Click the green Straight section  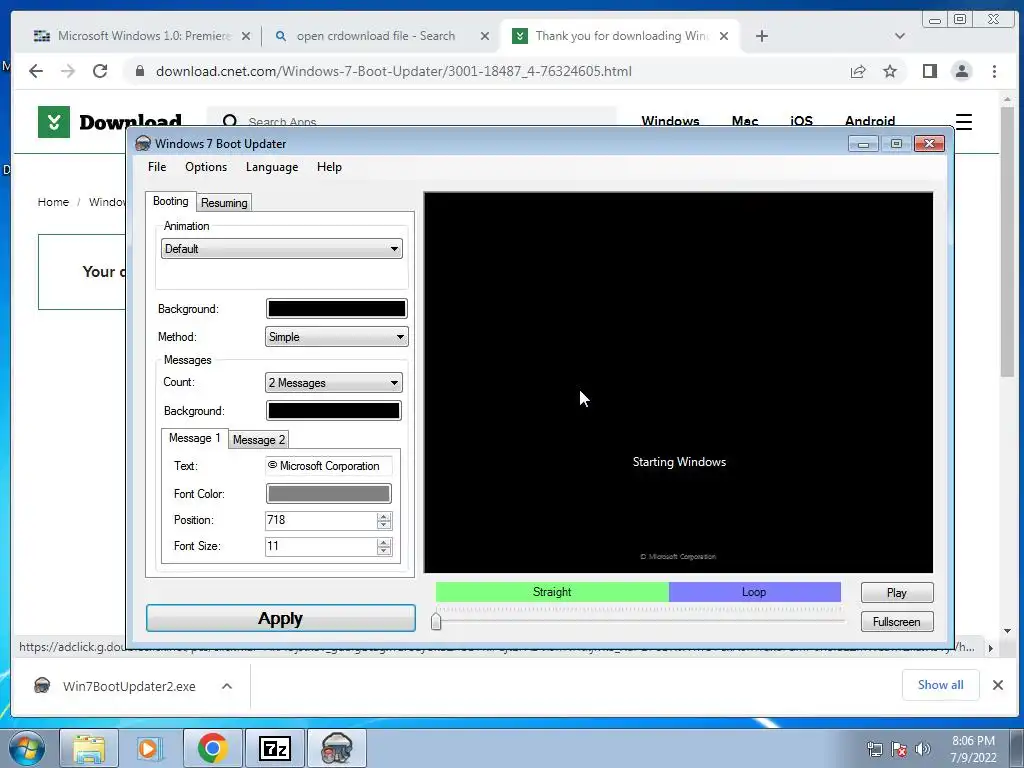click(x=552, y=592)
